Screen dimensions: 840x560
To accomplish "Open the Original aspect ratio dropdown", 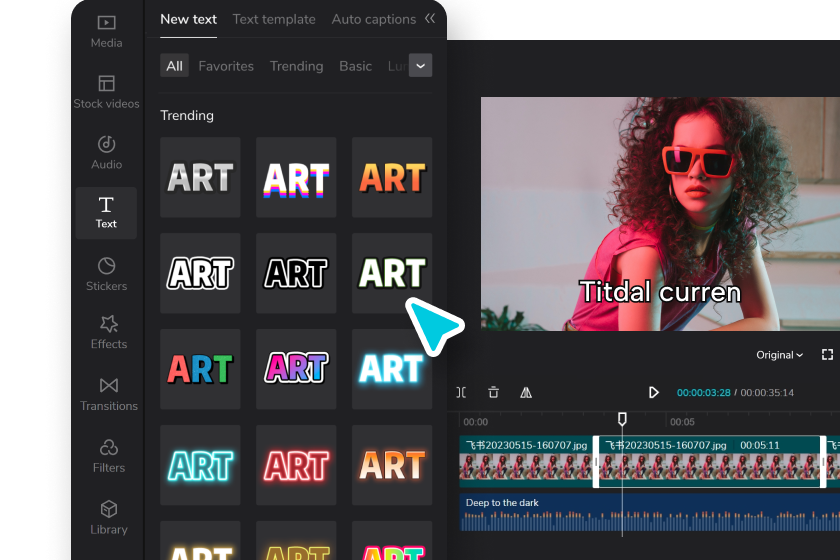I will (779, 355).
